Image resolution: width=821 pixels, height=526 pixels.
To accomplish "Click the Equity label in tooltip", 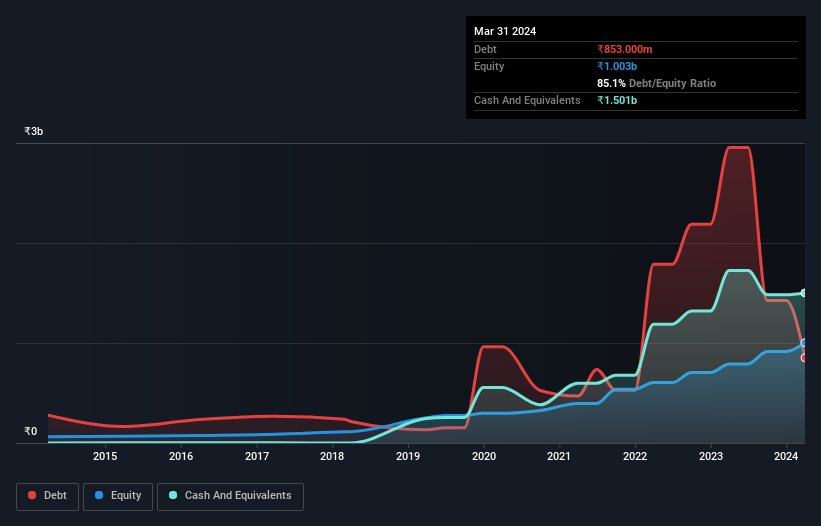I will [x=489, y=66].
